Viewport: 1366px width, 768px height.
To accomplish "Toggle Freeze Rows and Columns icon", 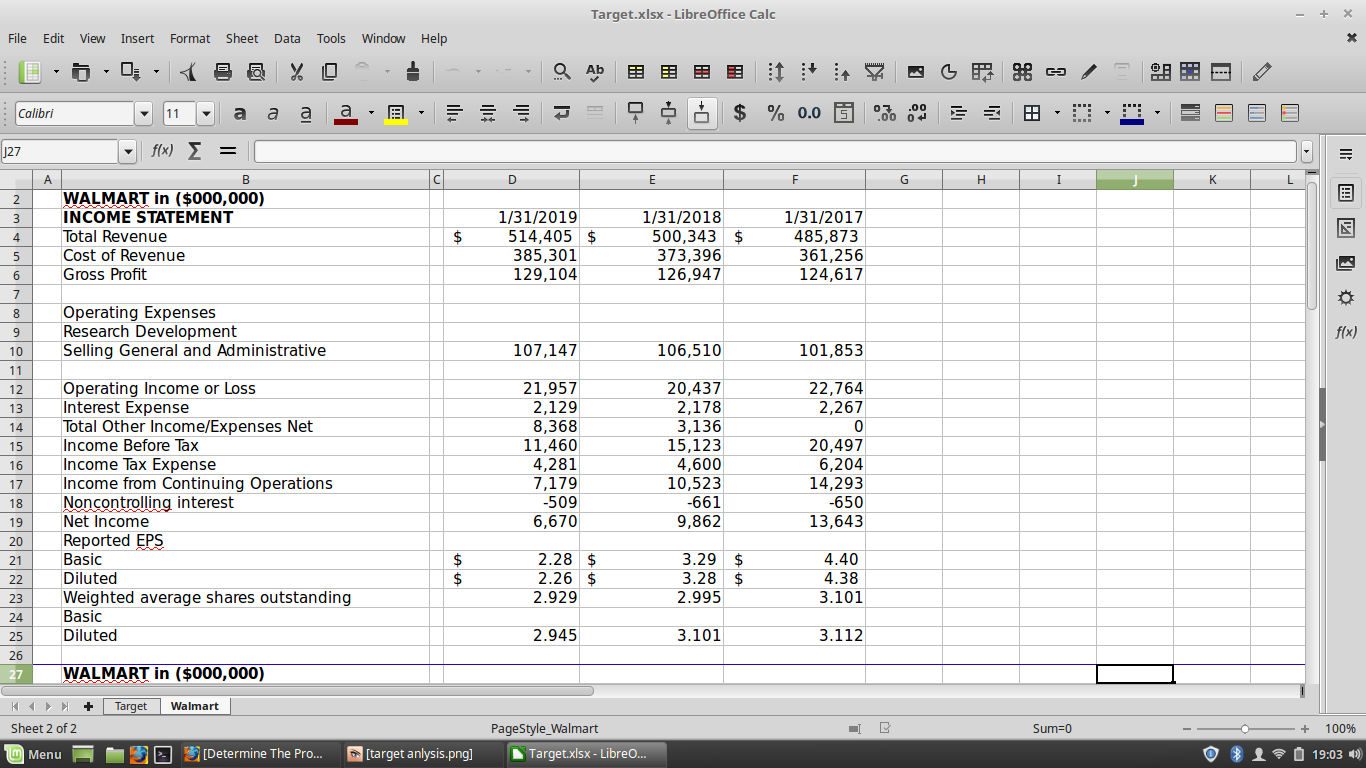I will pyautogui.click(x=1190, y=72).
